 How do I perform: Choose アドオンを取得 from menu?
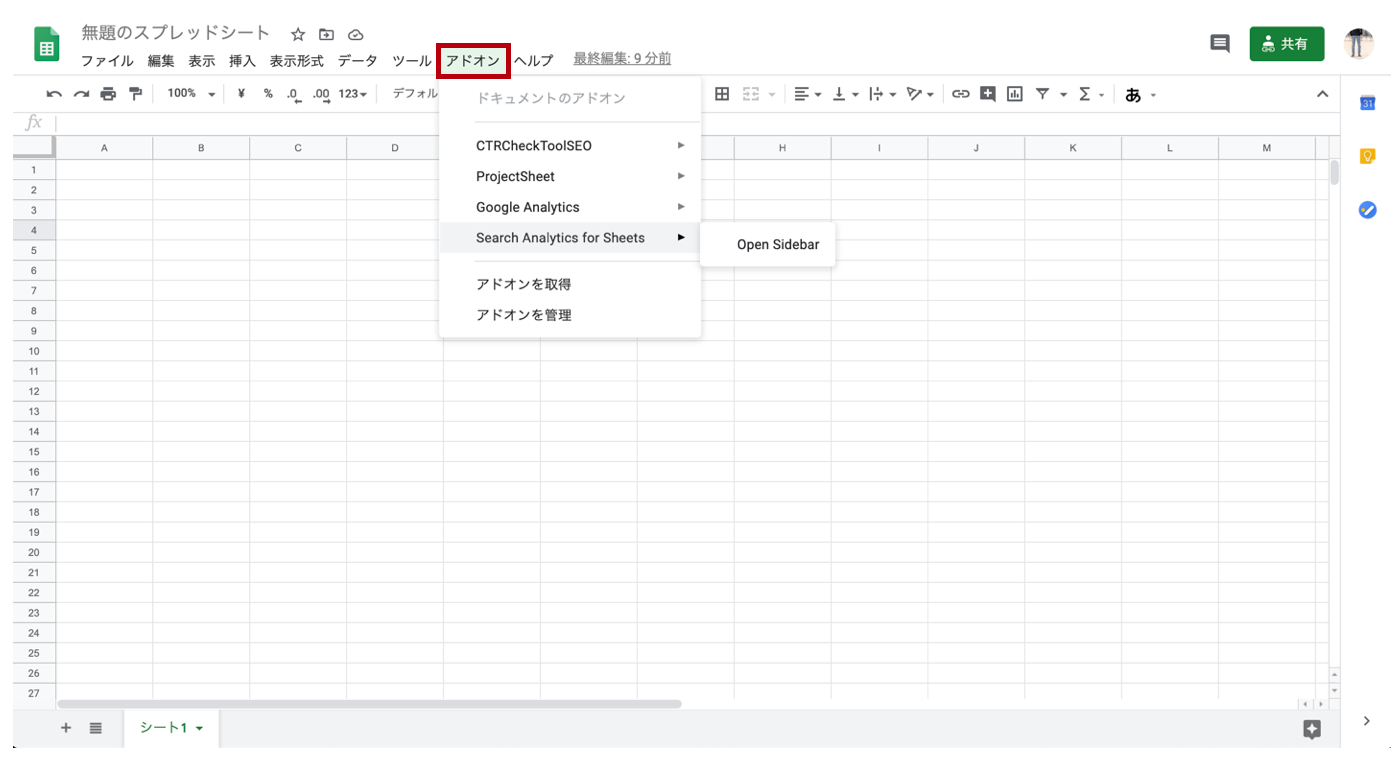point(570,285)
